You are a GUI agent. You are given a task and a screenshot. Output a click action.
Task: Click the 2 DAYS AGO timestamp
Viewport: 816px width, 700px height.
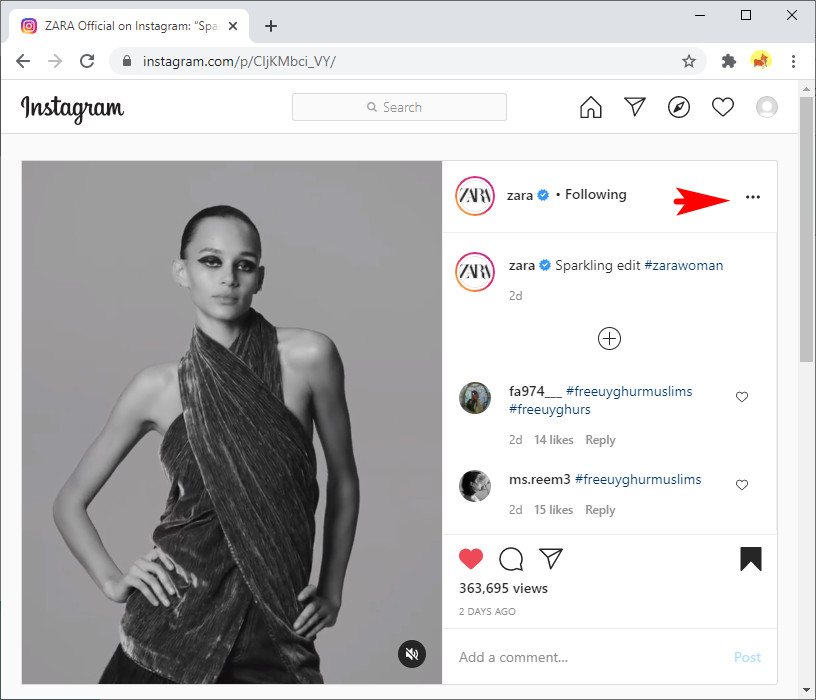487,612
